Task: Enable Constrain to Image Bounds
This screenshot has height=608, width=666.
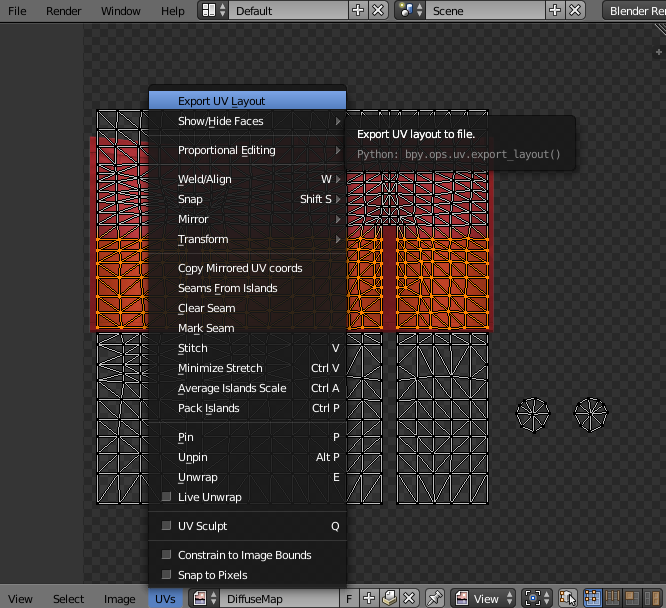Action: (x=166, y=554)
